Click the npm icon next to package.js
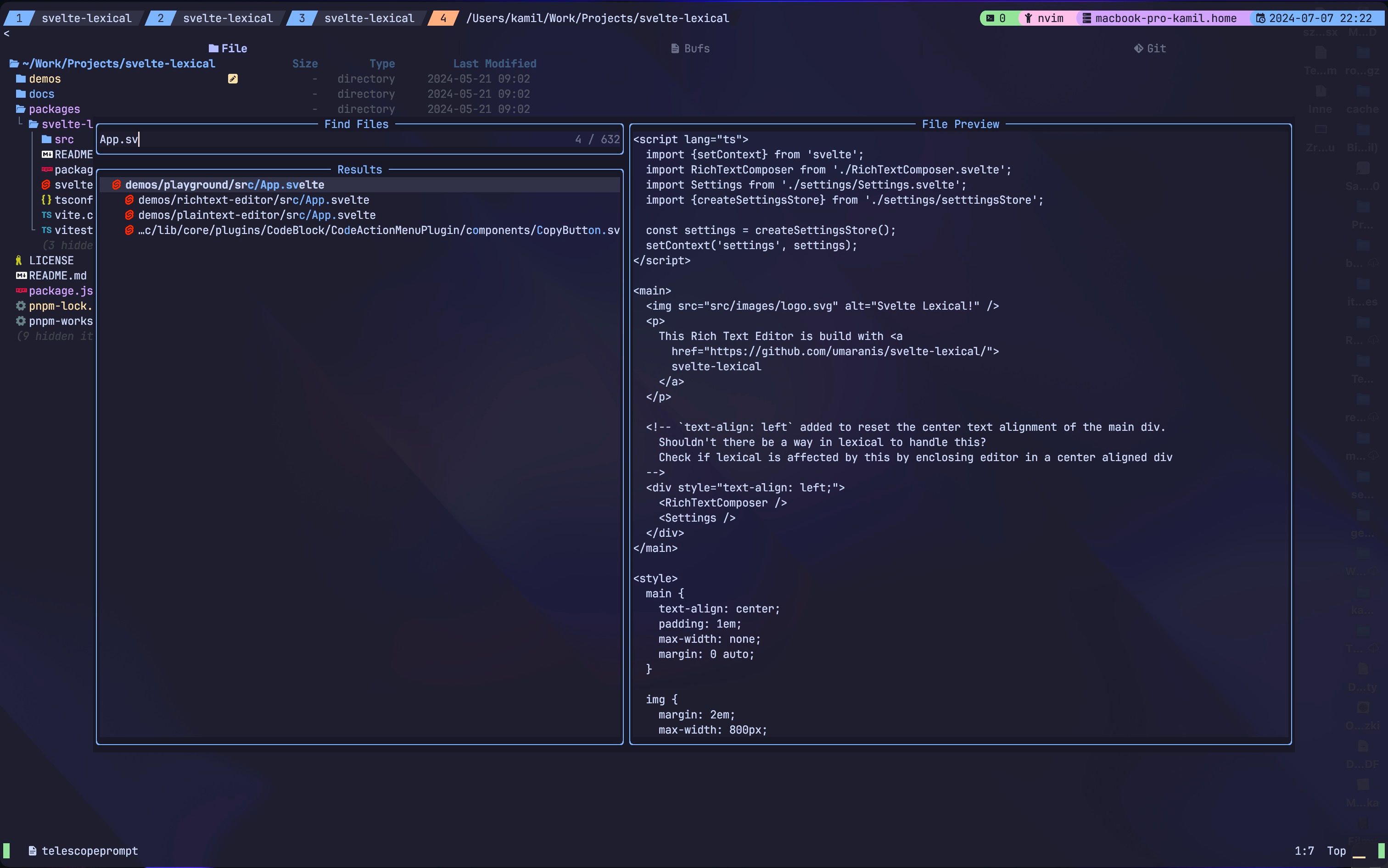 (21, 291)
